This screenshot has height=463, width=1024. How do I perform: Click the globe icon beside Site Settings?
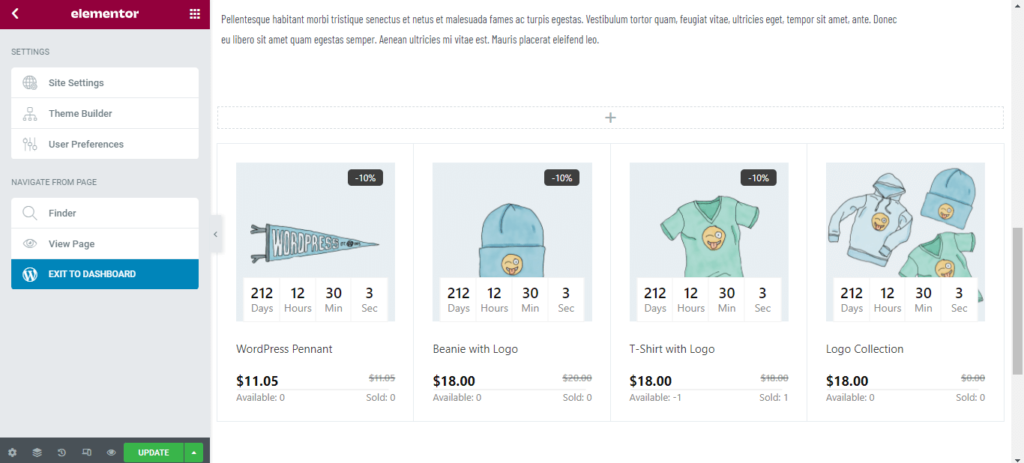point(29,83)
